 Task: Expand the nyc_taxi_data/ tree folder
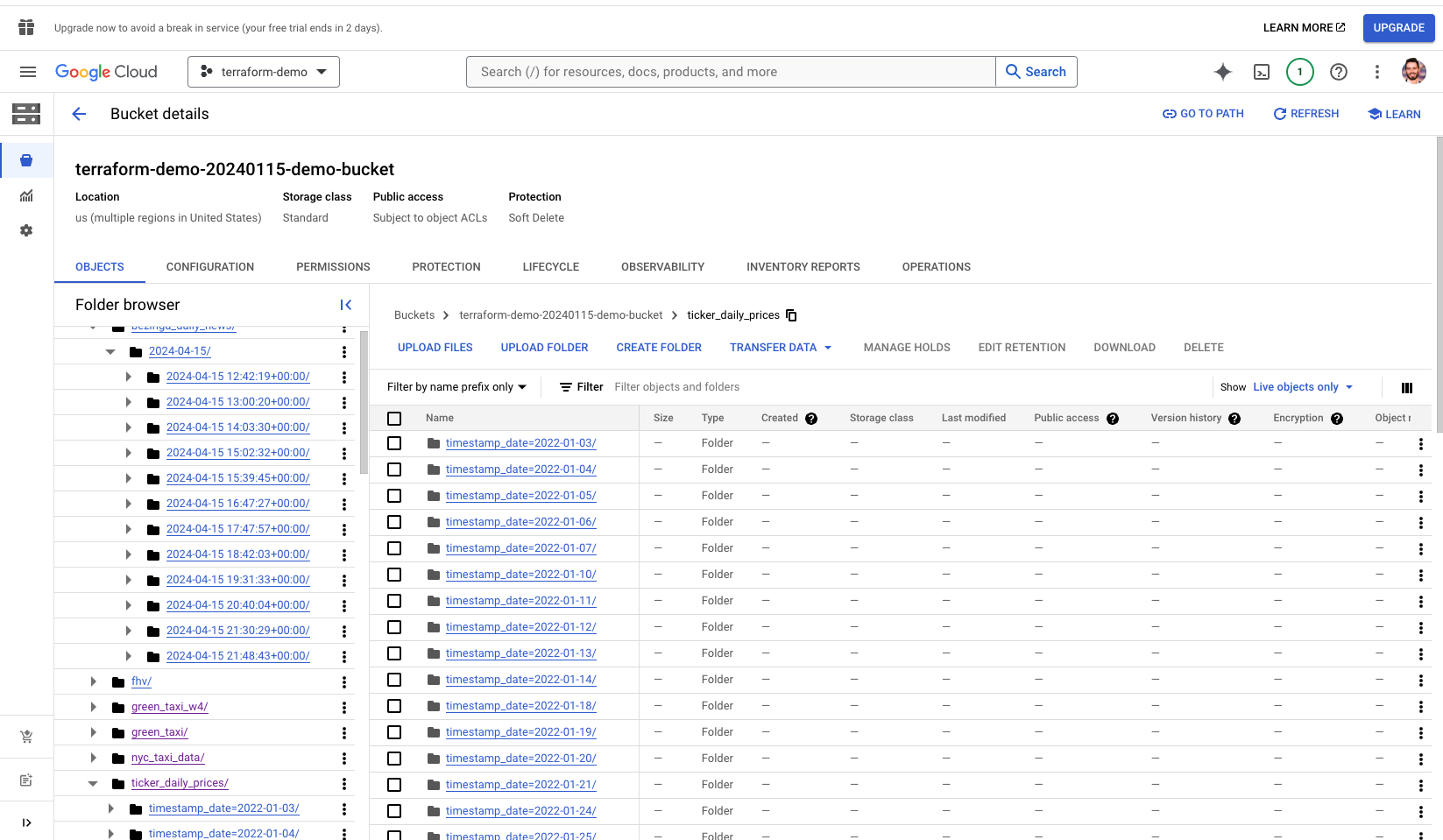[93, 758]
